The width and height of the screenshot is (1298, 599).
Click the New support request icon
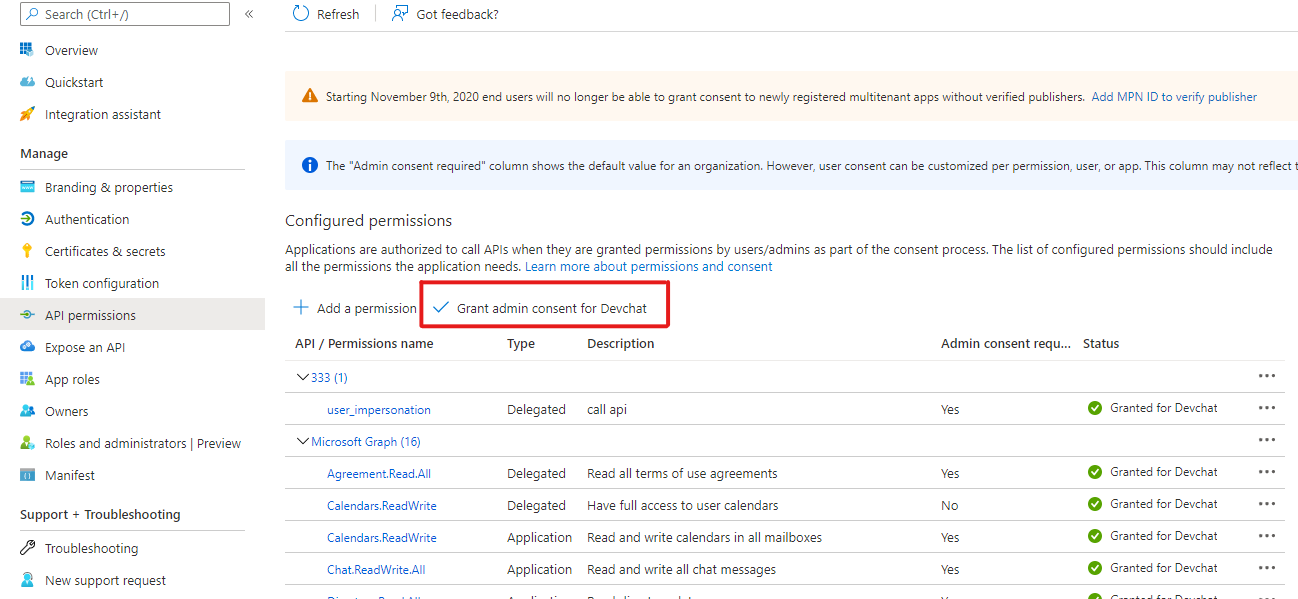tap(28, 580)
